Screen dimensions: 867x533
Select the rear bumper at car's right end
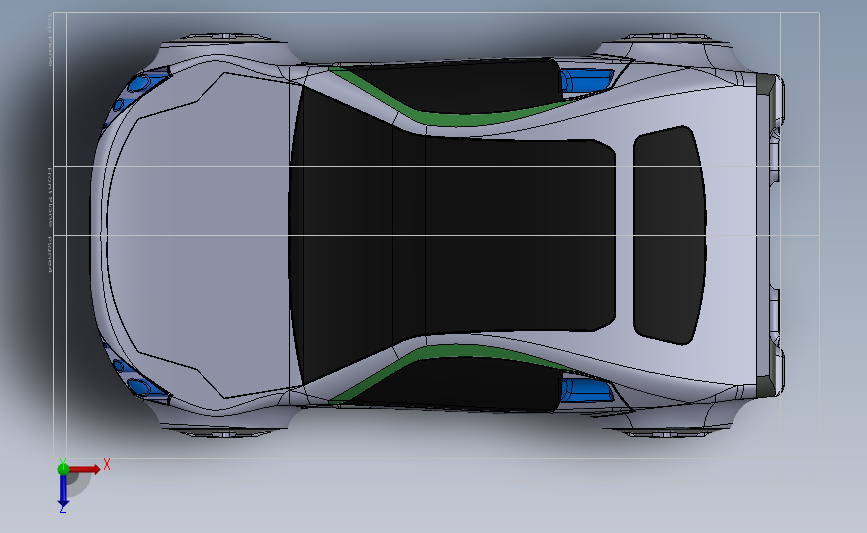pyautogui.click(x=771, y=235)
